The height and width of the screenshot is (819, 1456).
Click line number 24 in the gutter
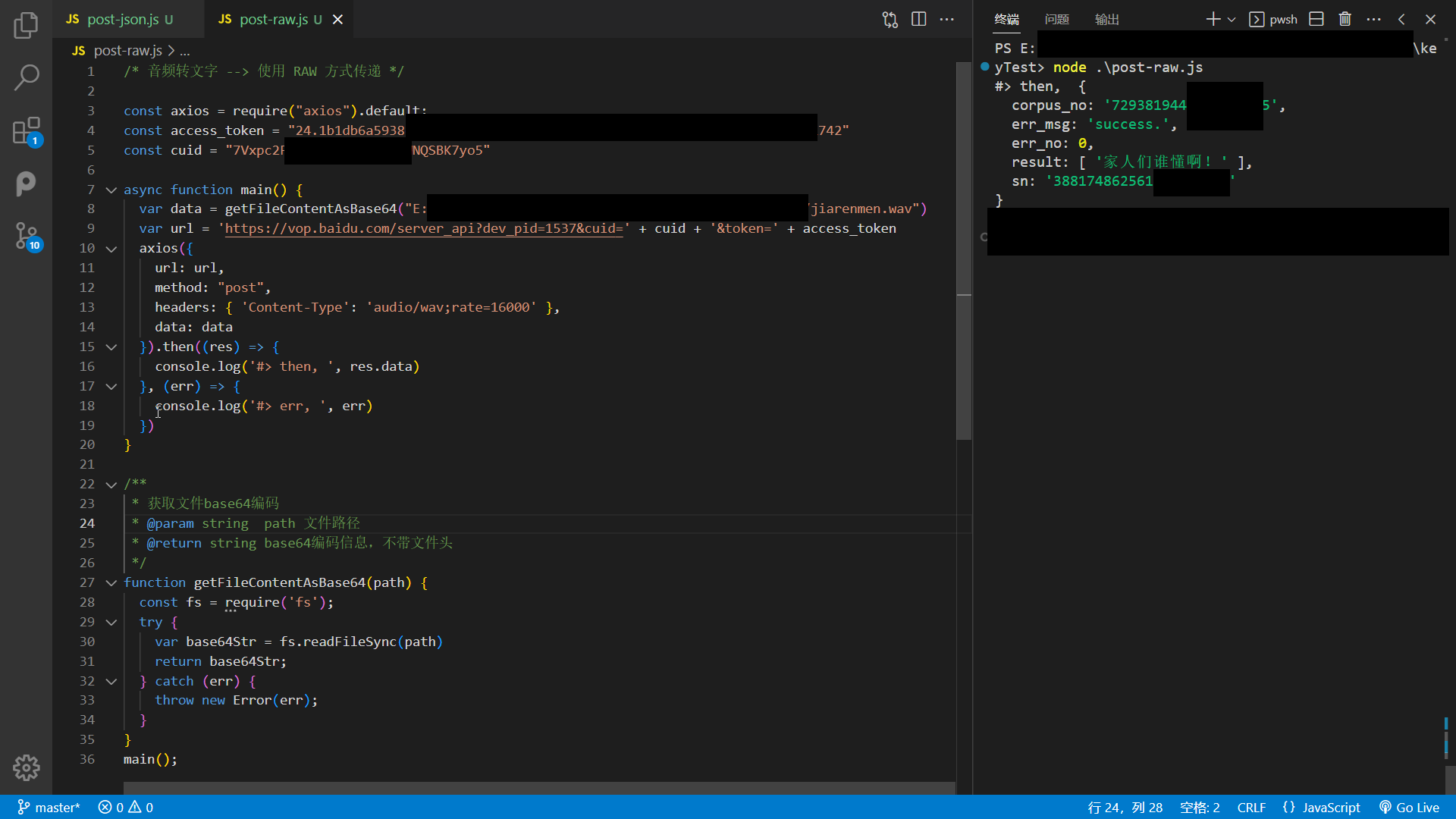pyautogui.click(x=87, y=523)
